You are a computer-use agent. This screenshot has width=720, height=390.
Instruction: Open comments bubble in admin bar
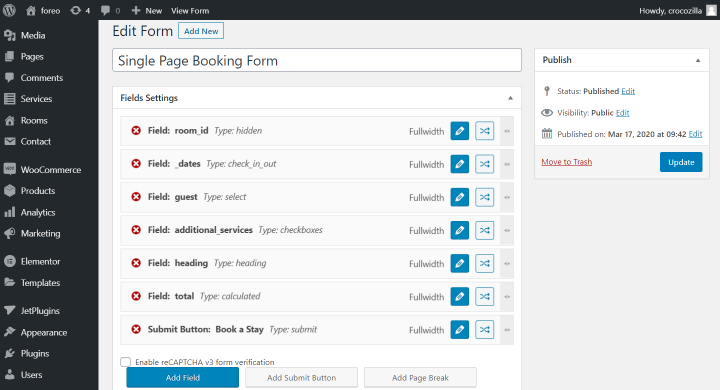coord(110,11)
